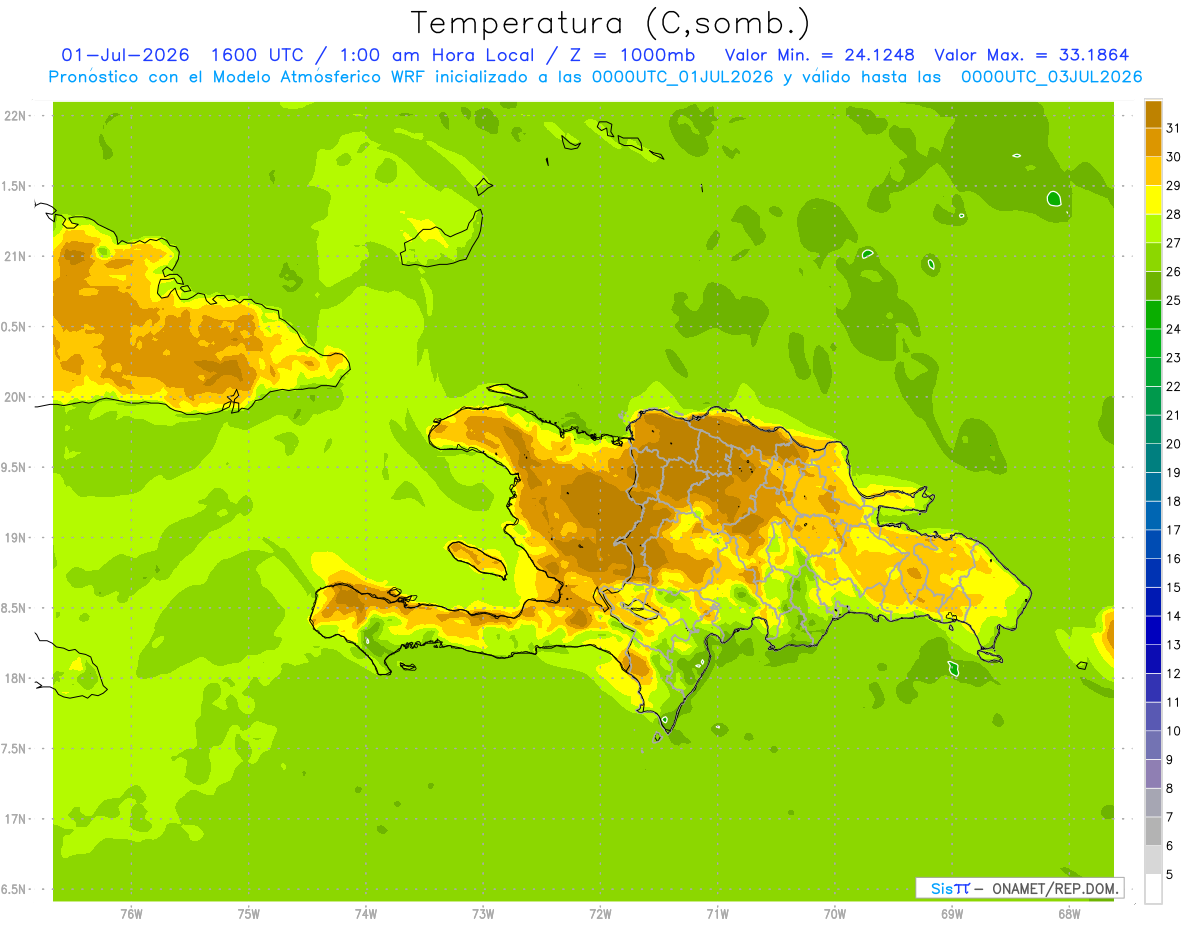Click the "17N" latitude axis label

tap(16, 819)
